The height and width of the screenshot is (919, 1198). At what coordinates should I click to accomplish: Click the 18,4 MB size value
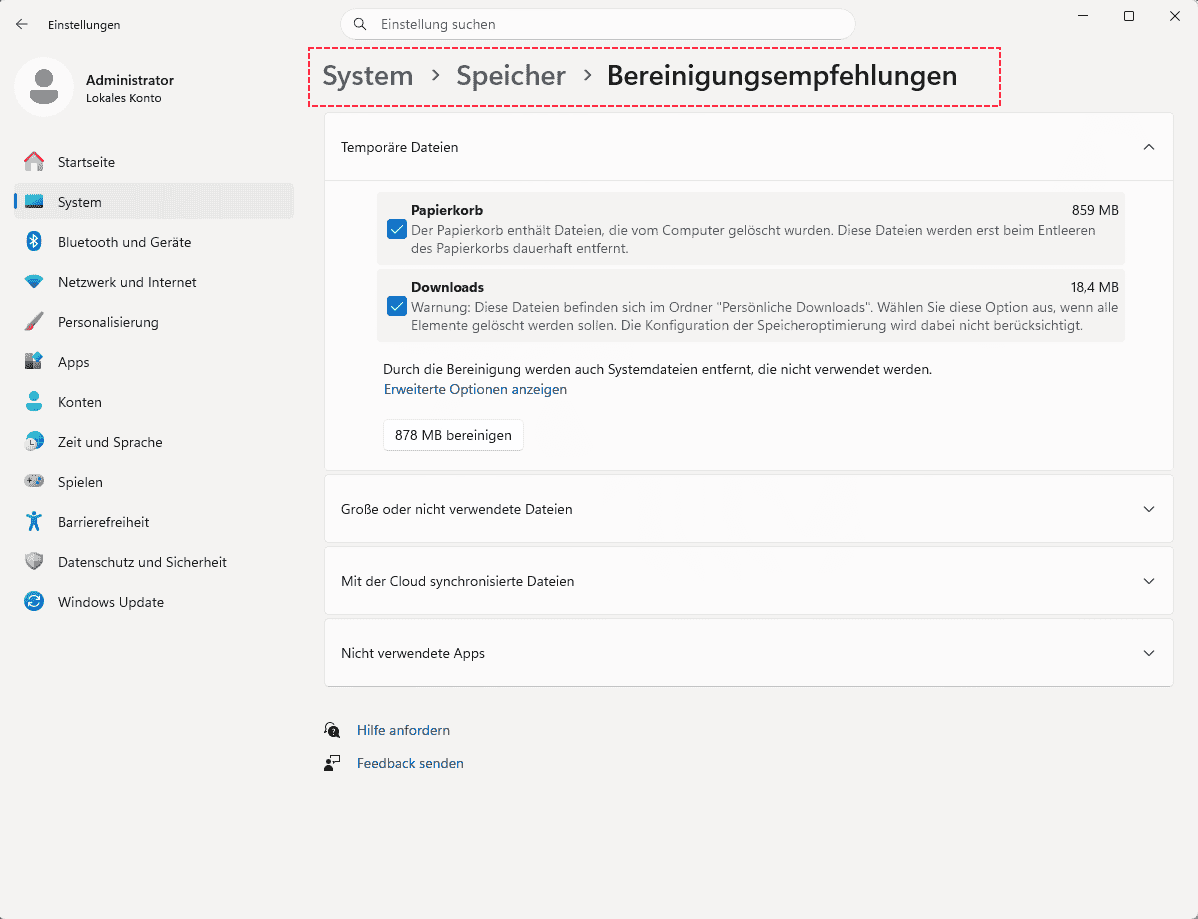coord(1094,287)
